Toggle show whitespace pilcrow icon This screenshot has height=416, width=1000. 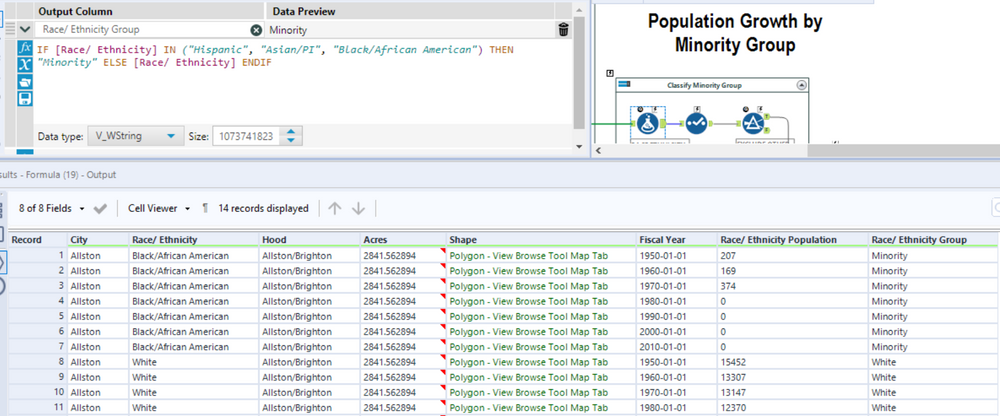point(205,208)
